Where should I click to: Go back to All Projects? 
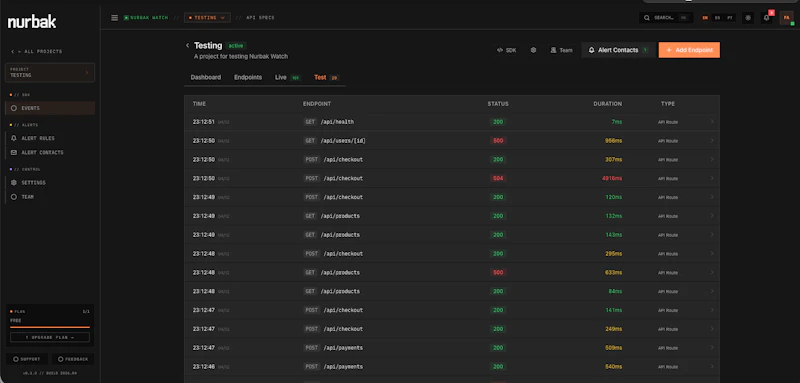coord(37,52)
